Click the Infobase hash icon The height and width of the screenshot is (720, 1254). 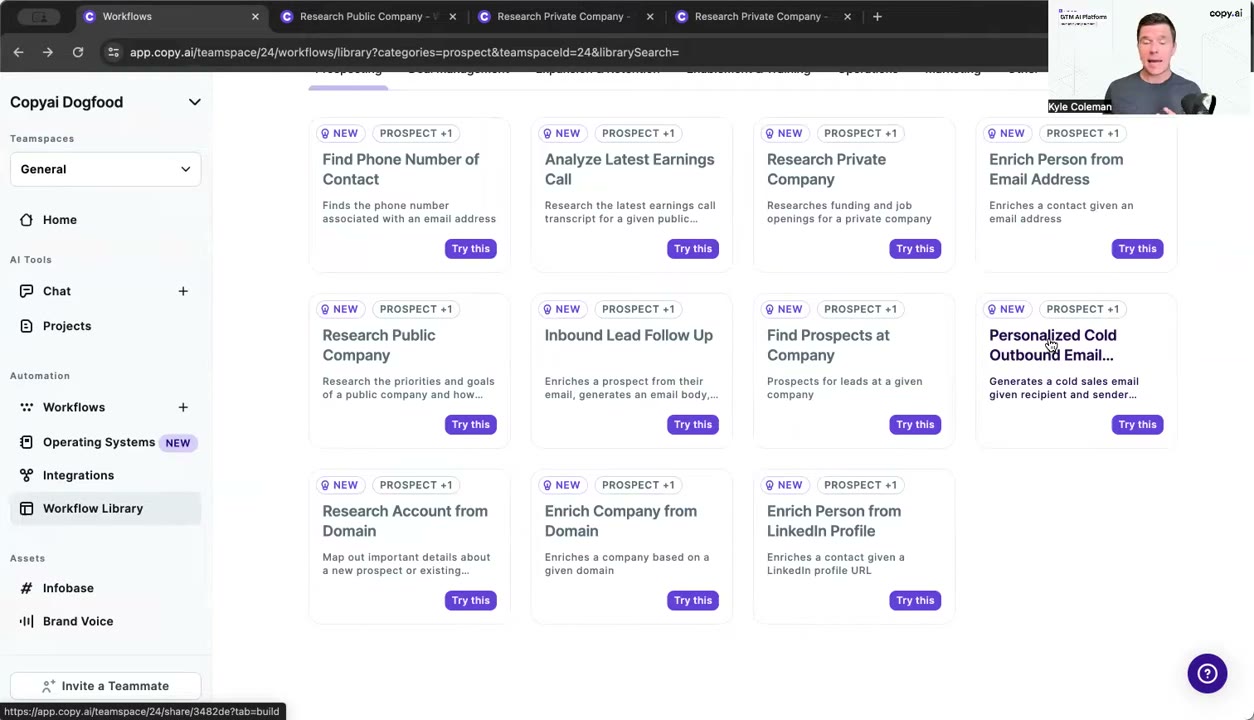[x=26, y=588]
